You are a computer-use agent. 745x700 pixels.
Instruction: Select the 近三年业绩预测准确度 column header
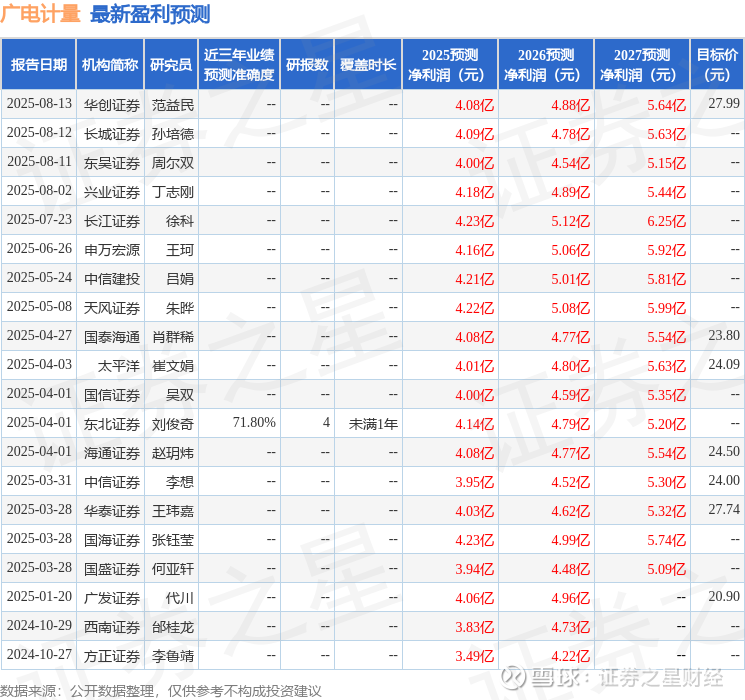[x=239, y=65]
